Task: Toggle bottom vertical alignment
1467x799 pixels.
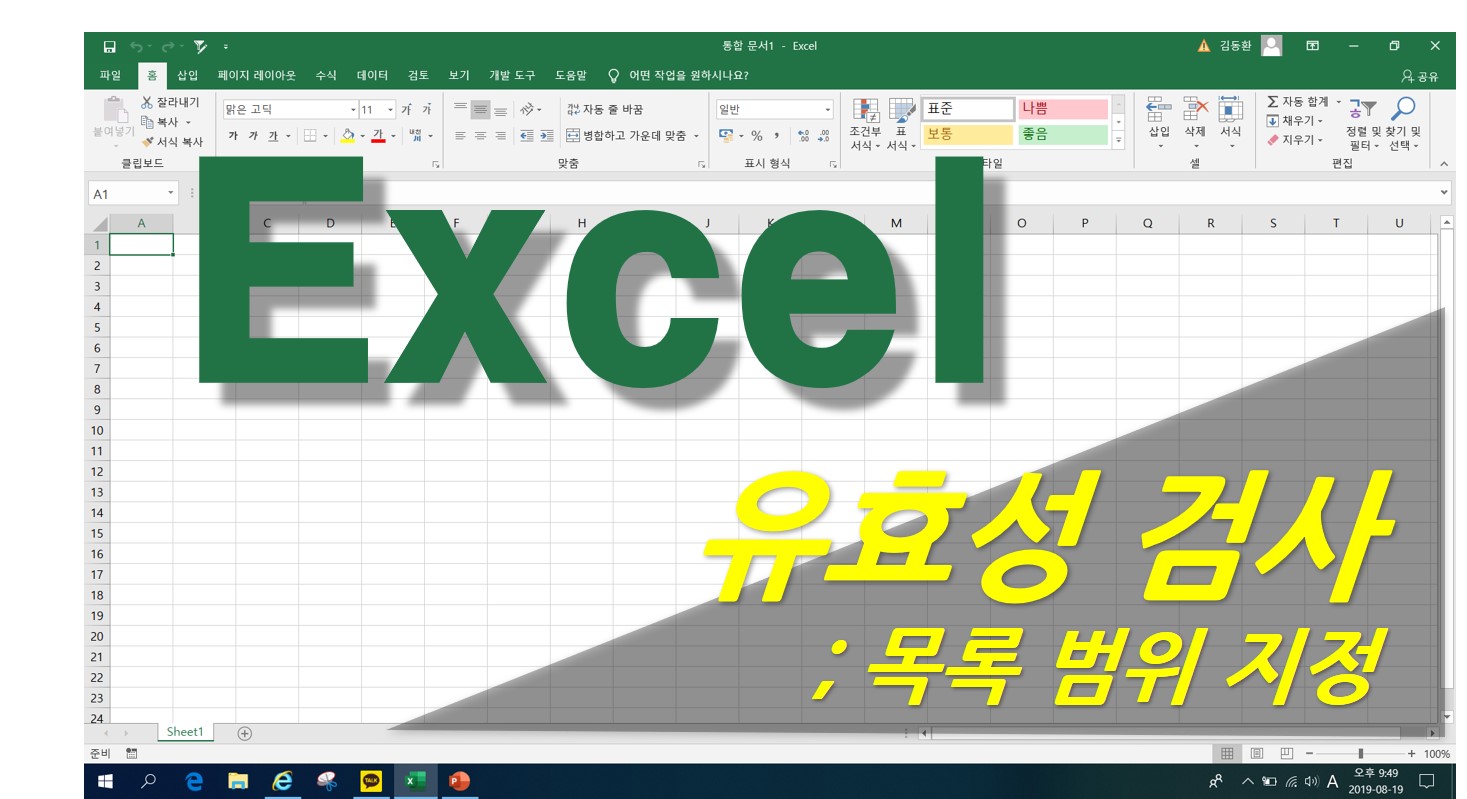Action: pos(500,109)
